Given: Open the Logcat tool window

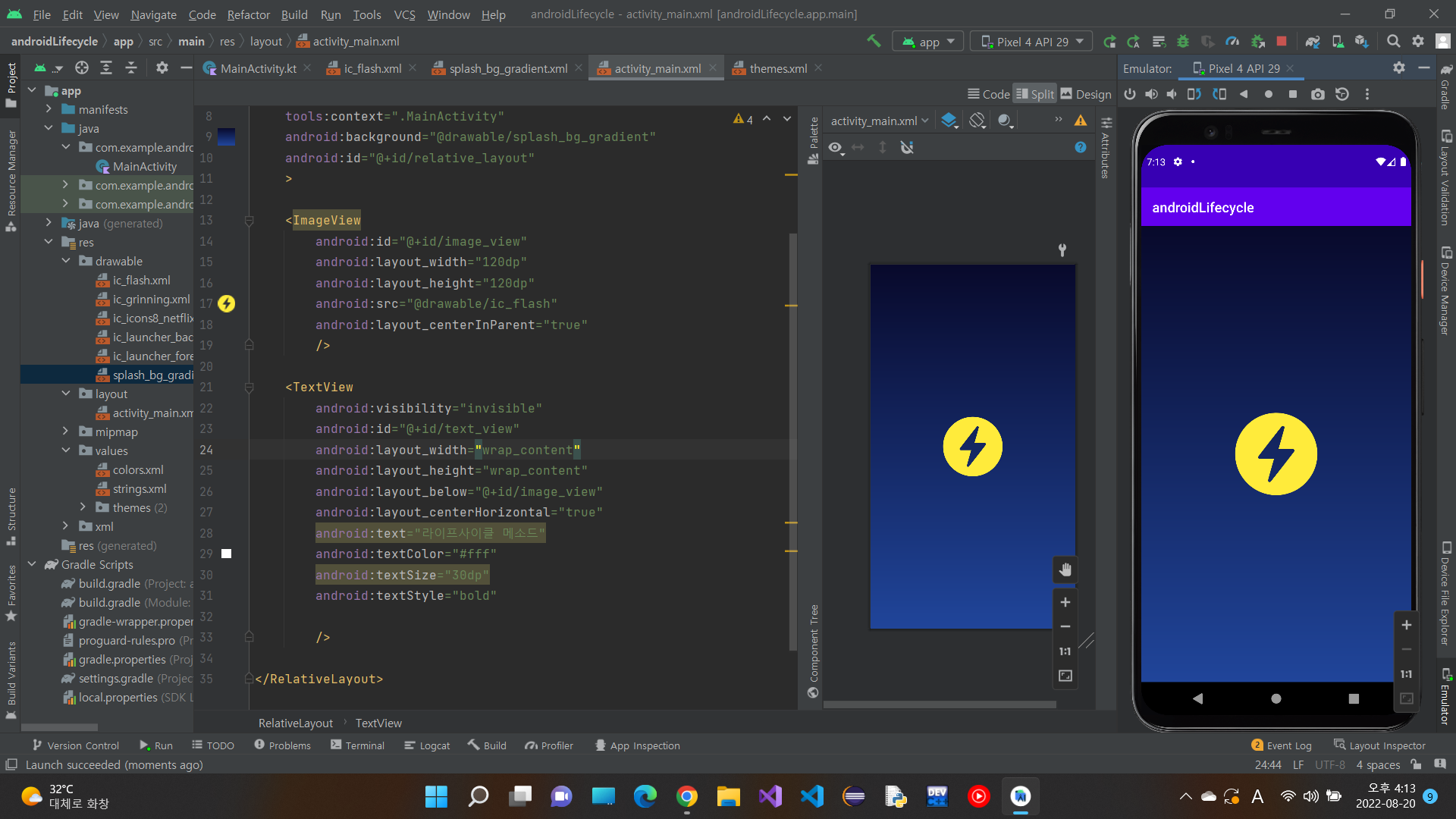Looking at the screenshot, I should pyautogui.click(x=427, y=745).
